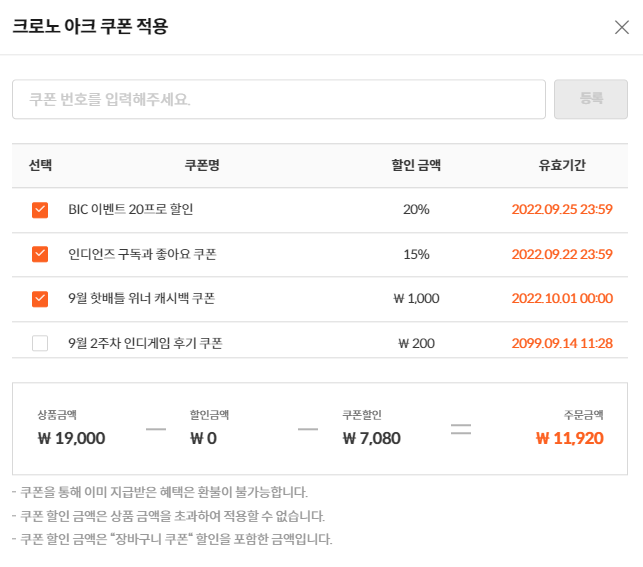Click the 2099.09.14 11:28 expiry date
The width and height of the screenshot is (643, 567).
click(x=562, y=343)
